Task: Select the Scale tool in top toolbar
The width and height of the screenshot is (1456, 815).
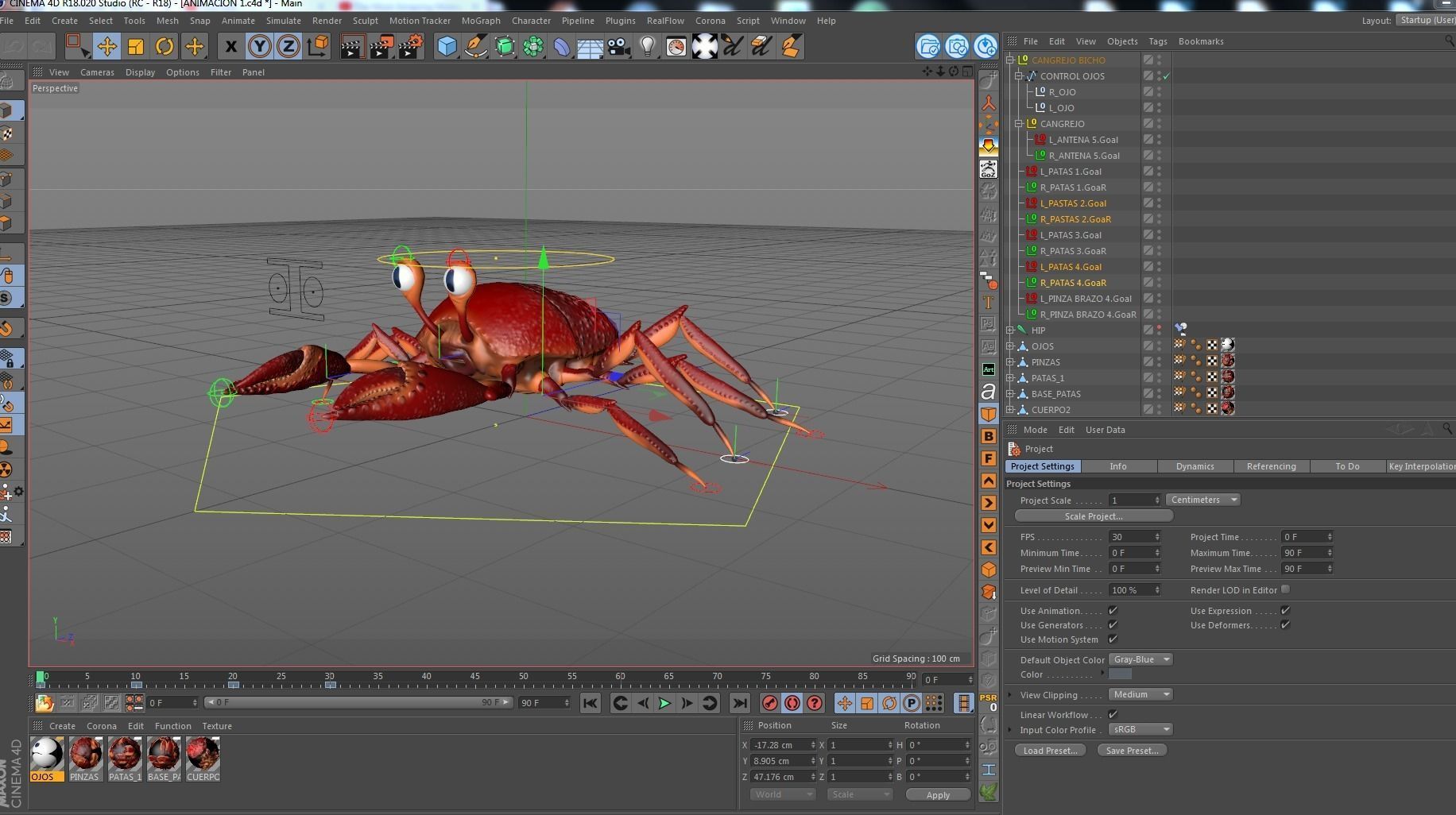Action: pyautogui.click(x=135, y=46)
